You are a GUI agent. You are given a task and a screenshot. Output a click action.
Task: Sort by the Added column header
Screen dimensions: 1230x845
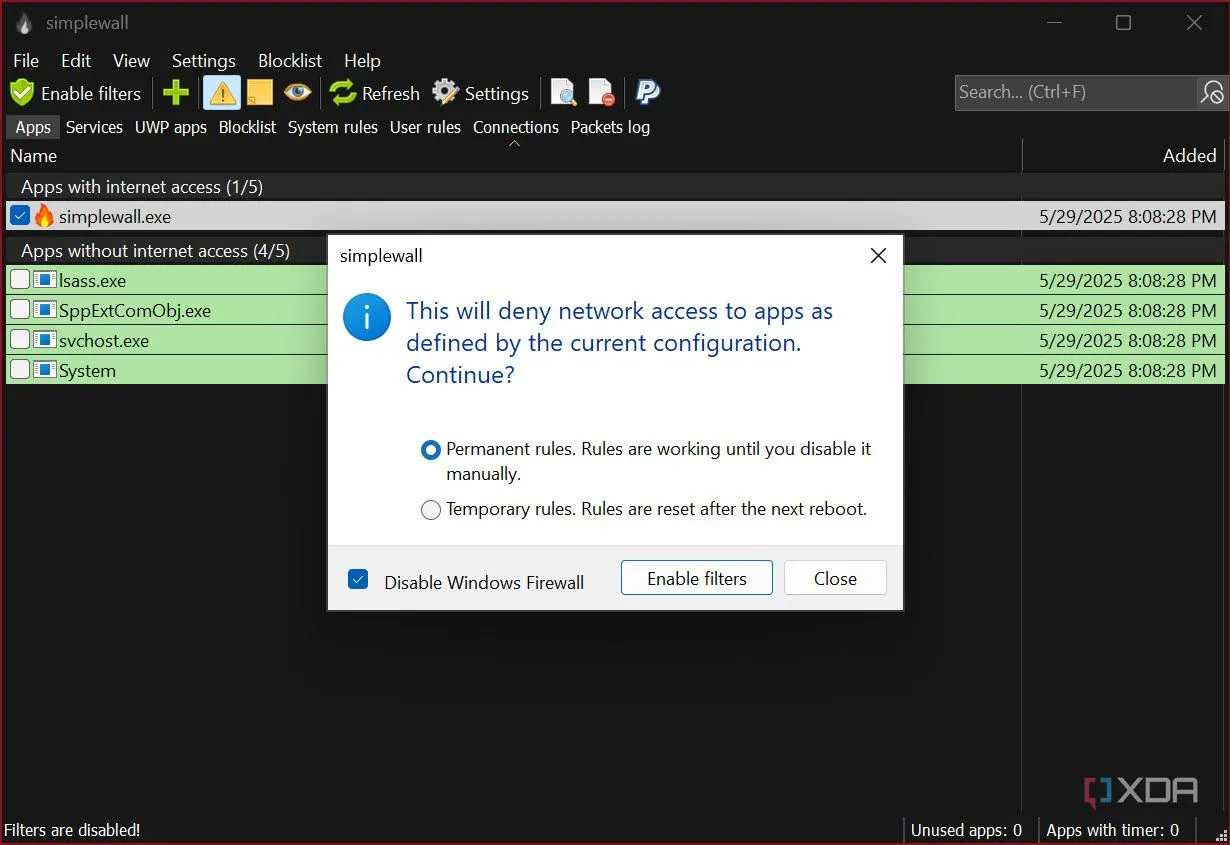pos(1125,156)
